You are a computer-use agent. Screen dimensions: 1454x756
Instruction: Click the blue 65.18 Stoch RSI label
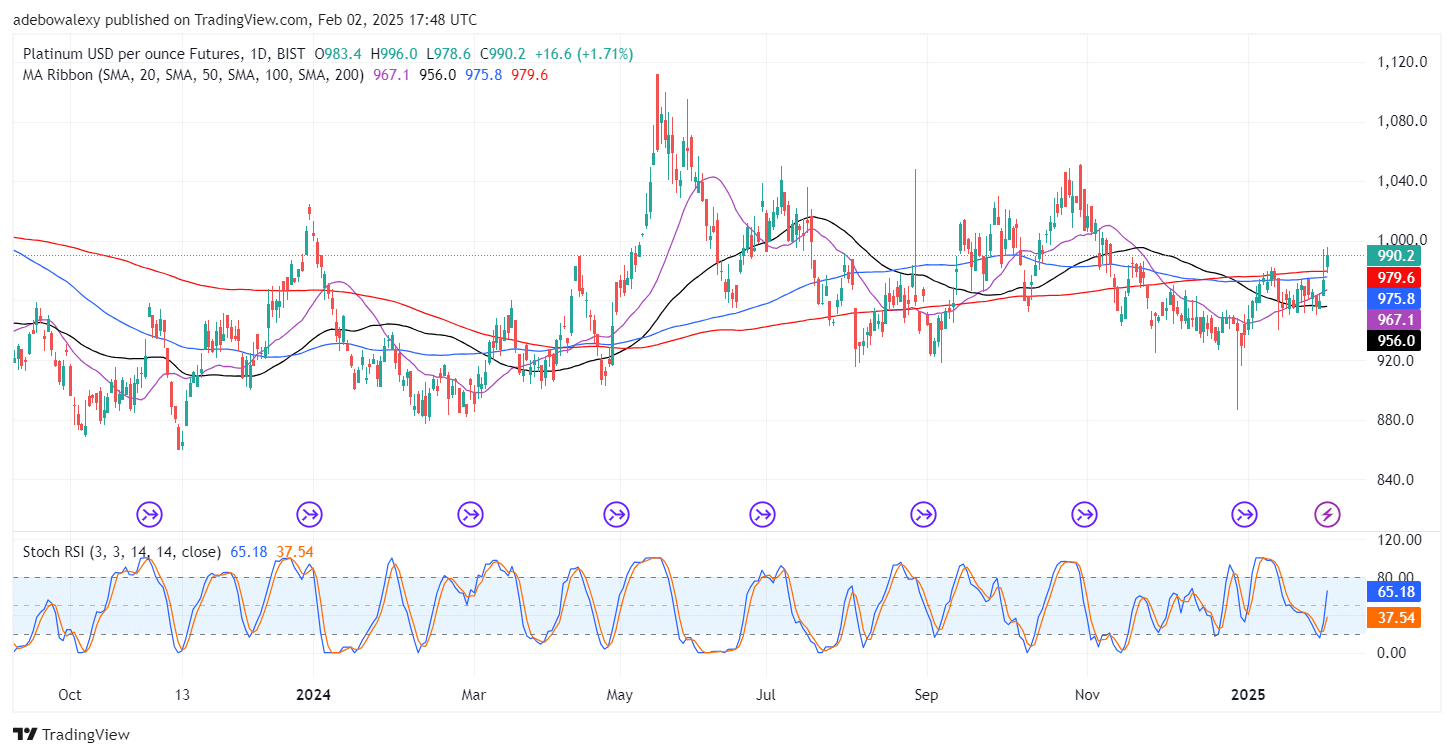(1396, 591)
